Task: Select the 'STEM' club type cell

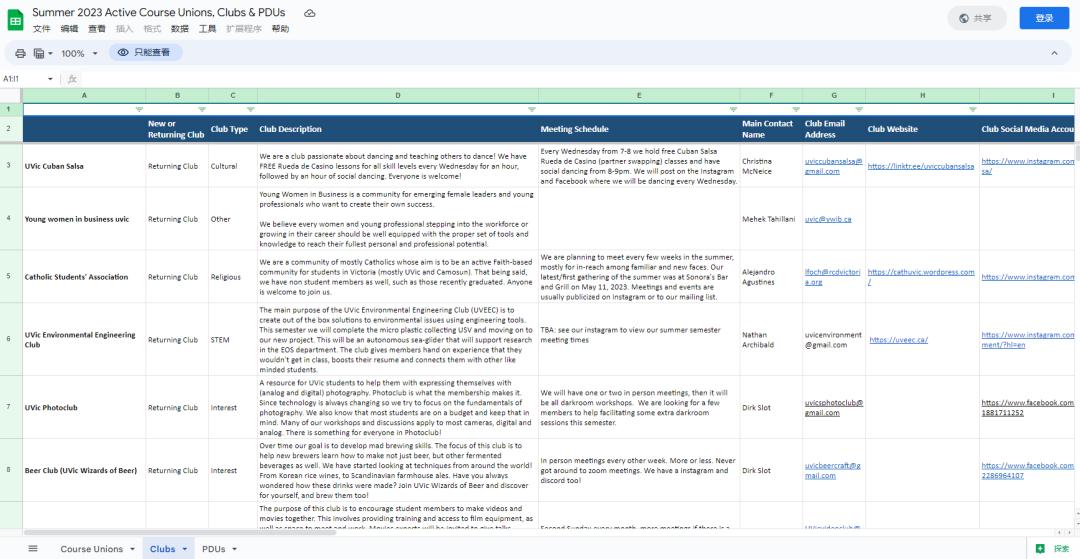Action: (233, 339)
